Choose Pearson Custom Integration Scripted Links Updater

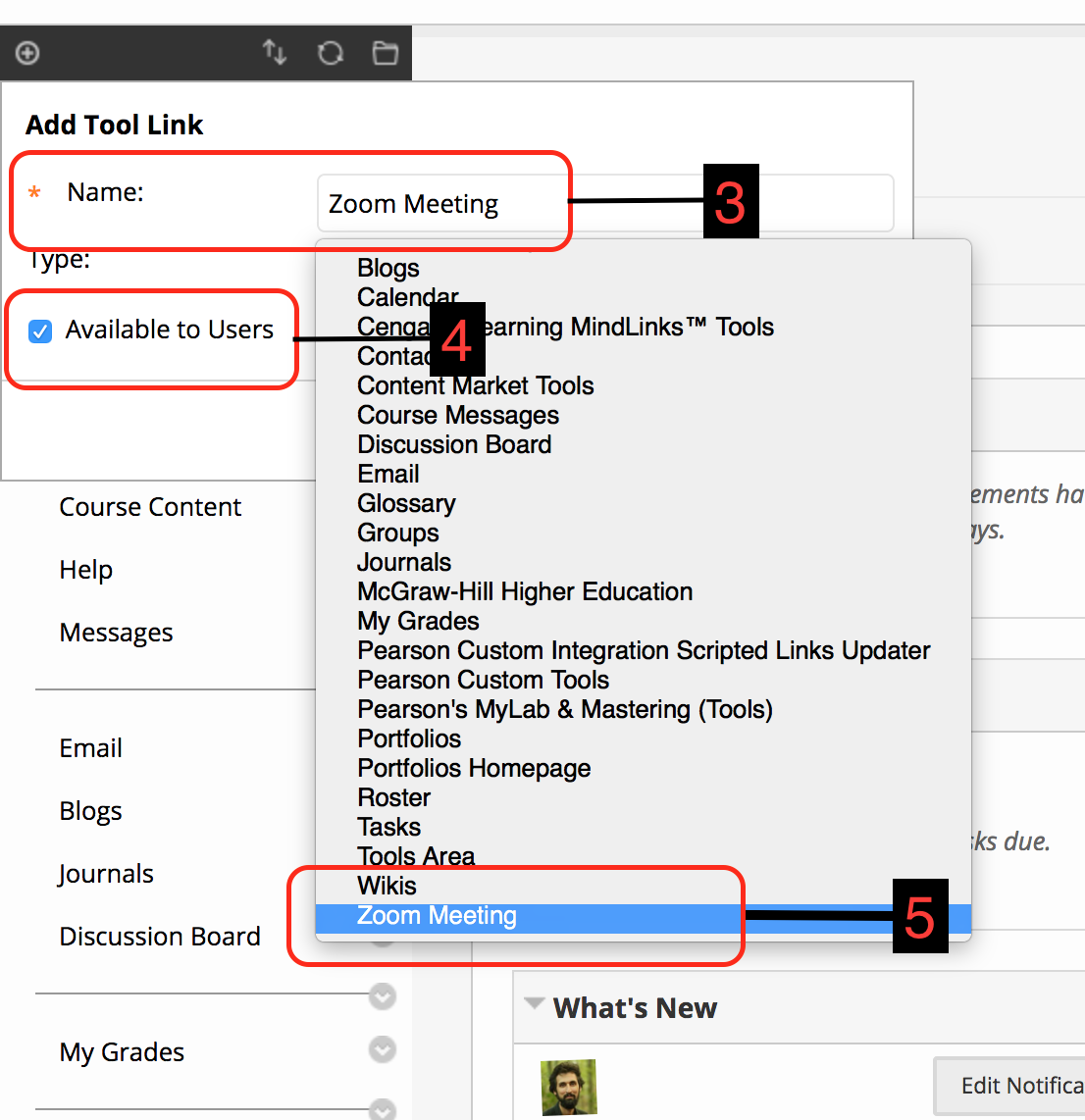[x=644, y=650]
